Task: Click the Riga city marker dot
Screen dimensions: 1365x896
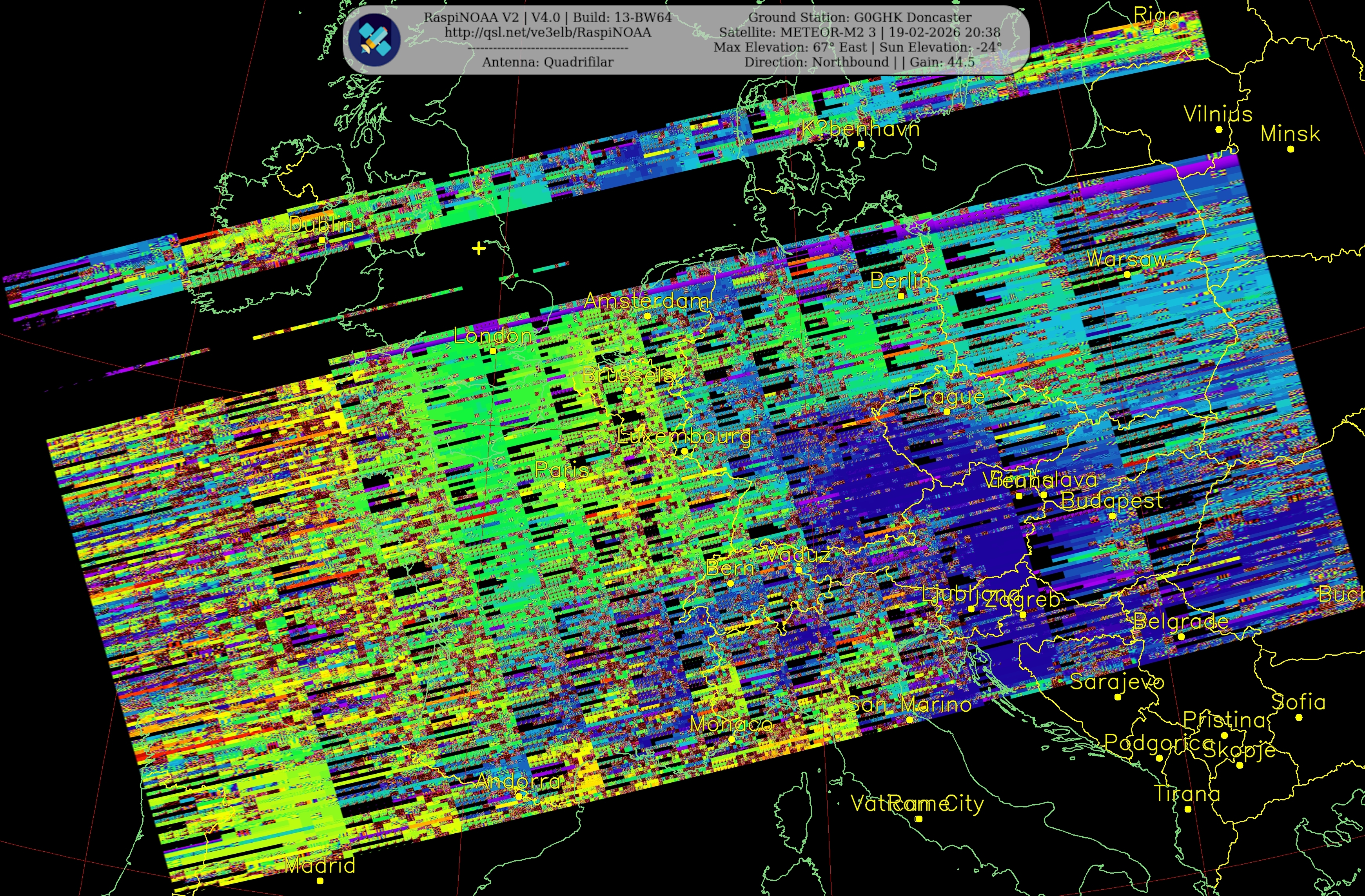Action: click(1157, 31)
